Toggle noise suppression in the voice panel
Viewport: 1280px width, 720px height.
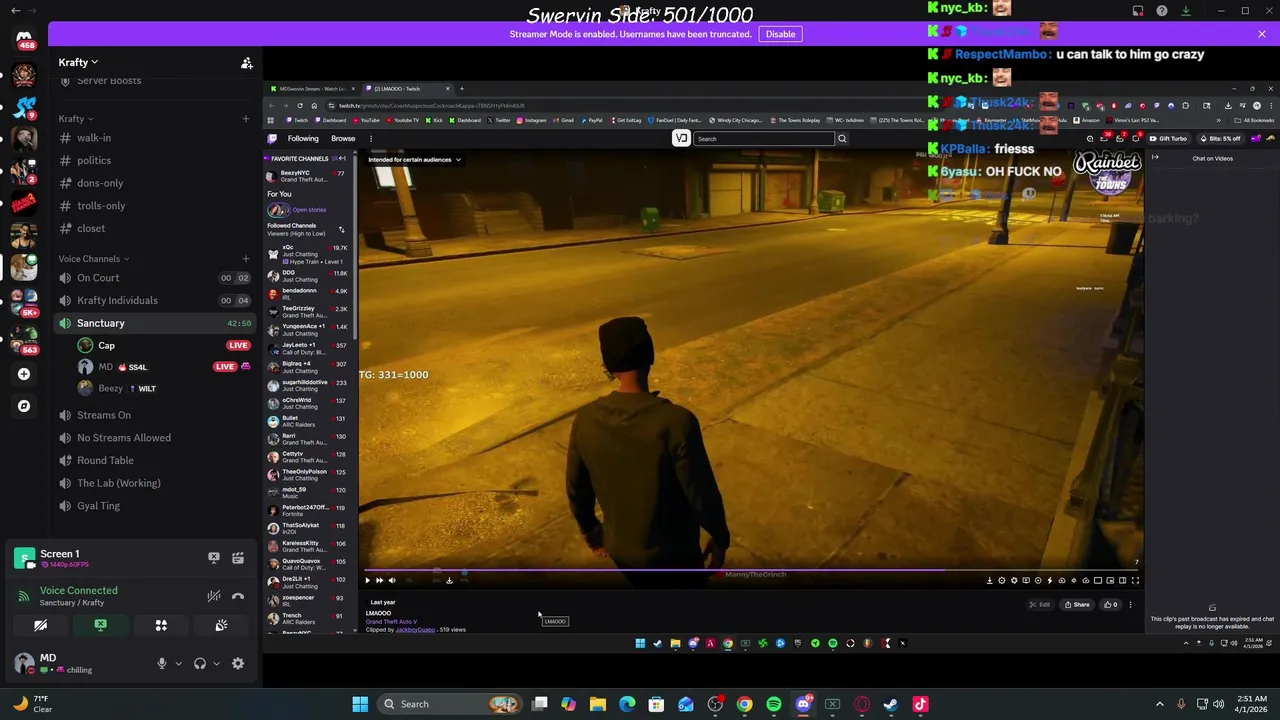coord(214,596)
